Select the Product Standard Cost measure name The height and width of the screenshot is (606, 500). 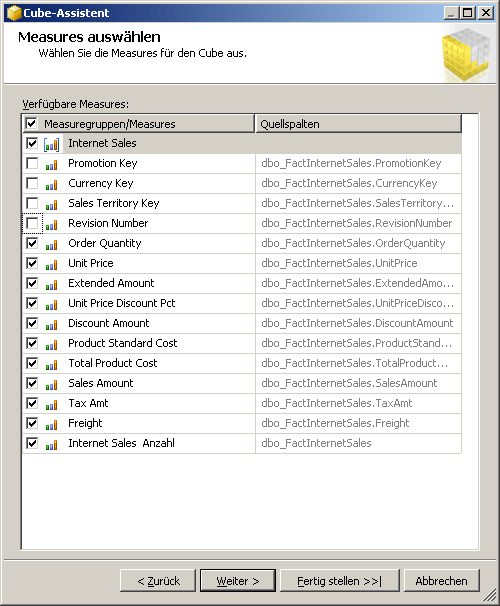tap(123, 343)
